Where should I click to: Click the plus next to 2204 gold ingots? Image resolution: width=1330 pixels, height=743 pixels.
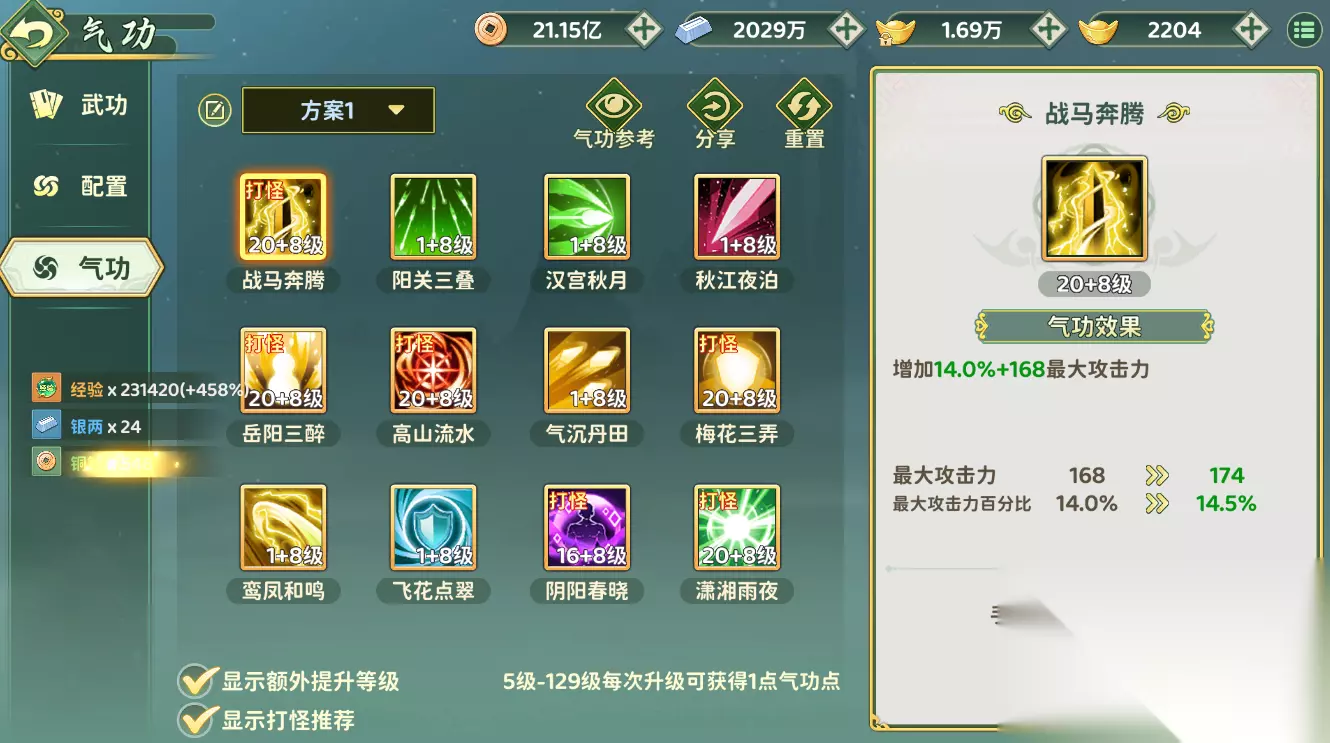[1251, 30]
